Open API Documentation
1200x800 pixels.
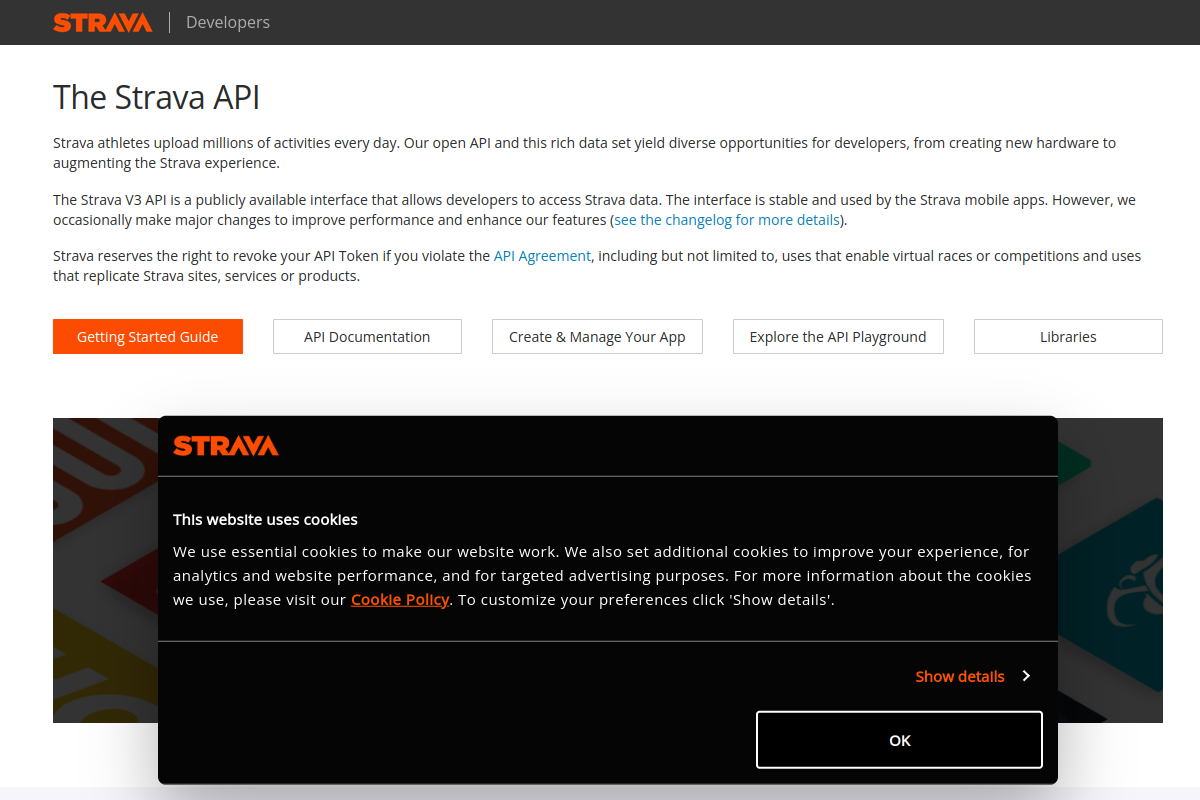pos(367,337)
